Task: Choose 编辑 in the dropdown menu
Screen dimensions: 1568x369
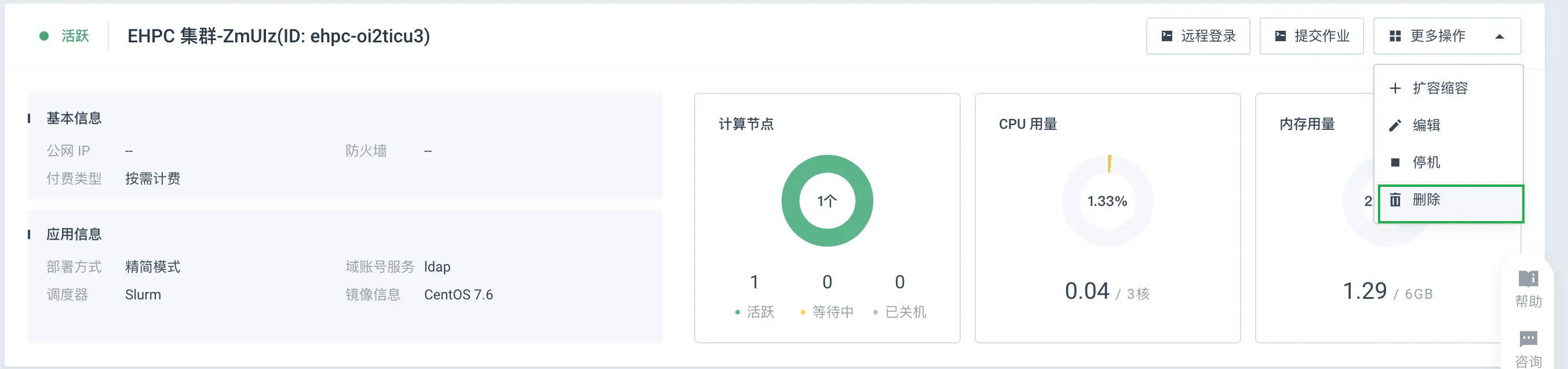Action: tap(1449, 126)
